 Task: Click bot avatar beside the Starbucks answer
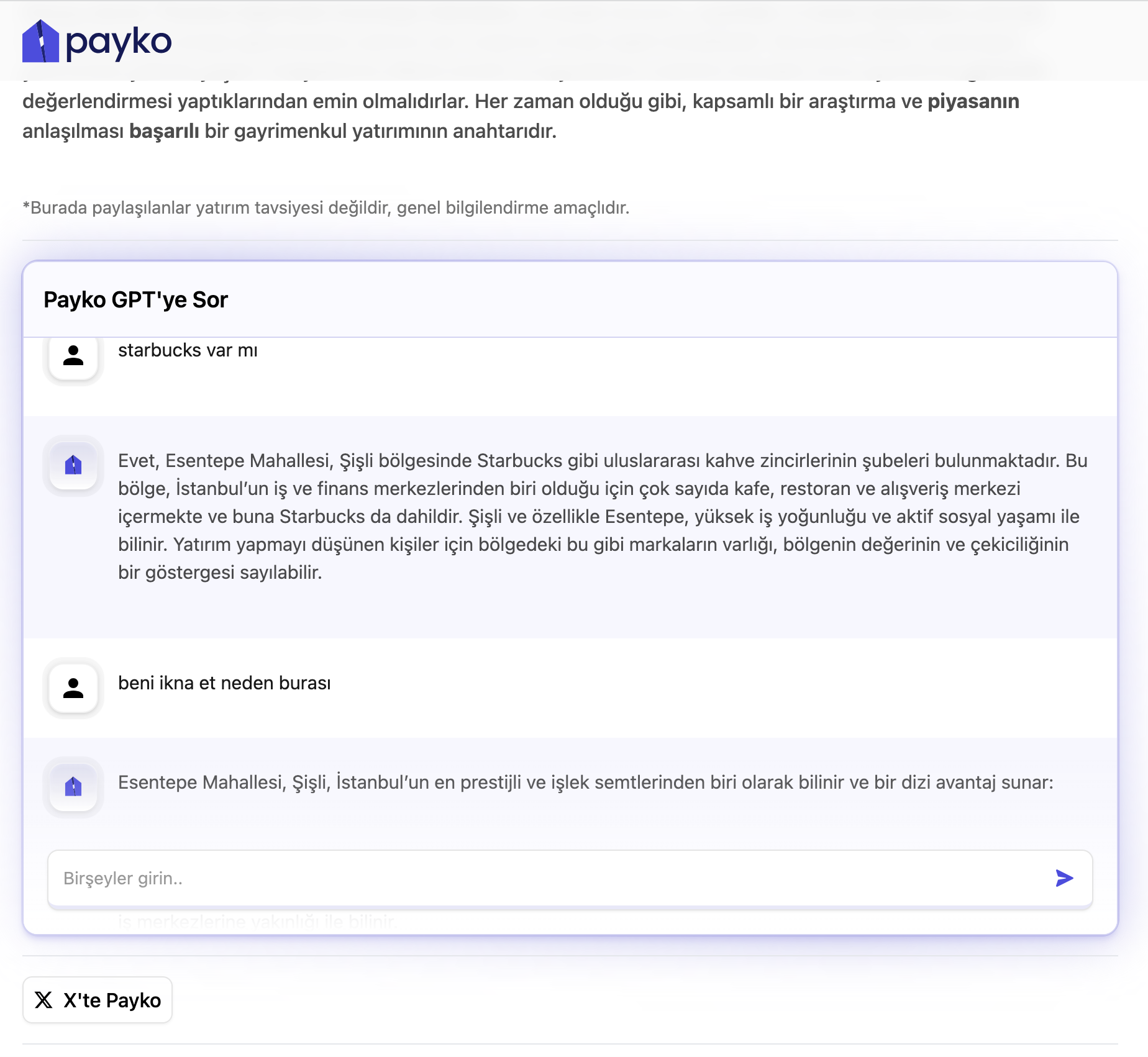(x=73, y=465)
